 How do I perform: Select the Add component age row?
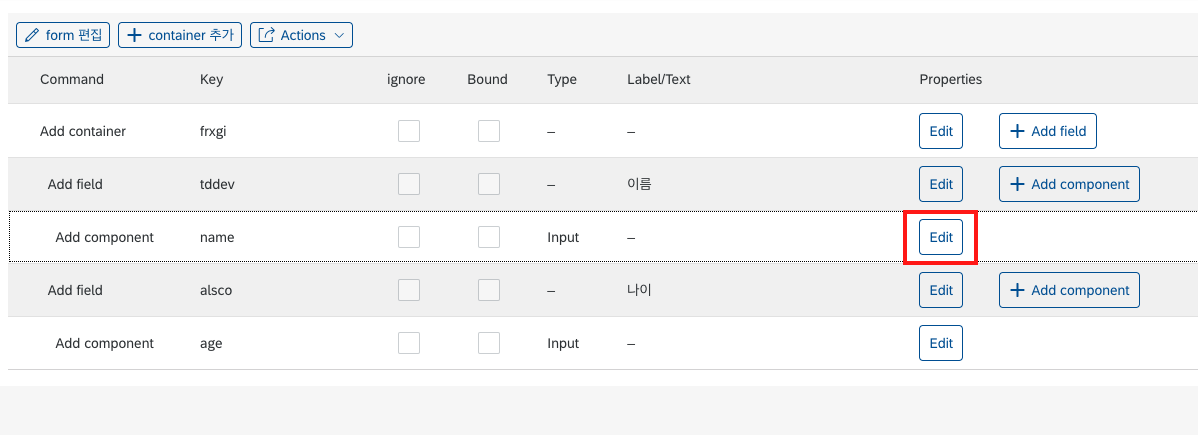[603, 343]
